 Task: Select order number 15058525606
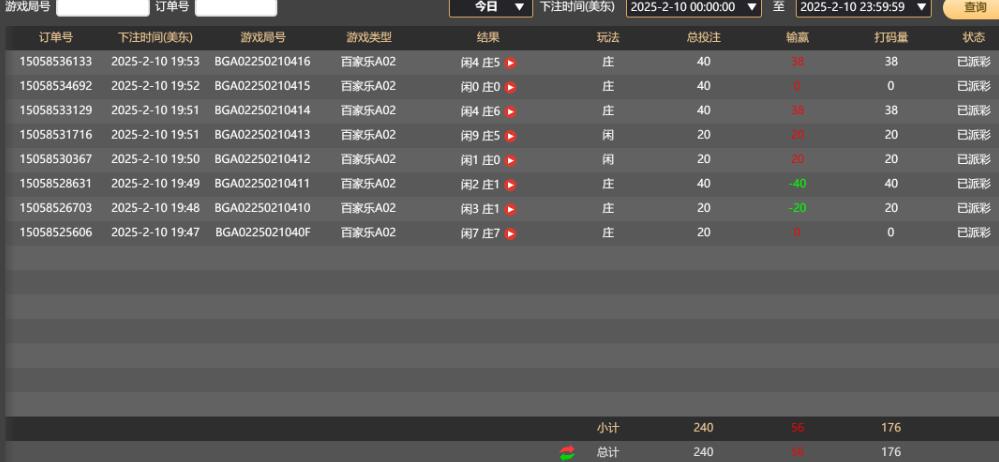pyautogui.click(x=55, y=233)
